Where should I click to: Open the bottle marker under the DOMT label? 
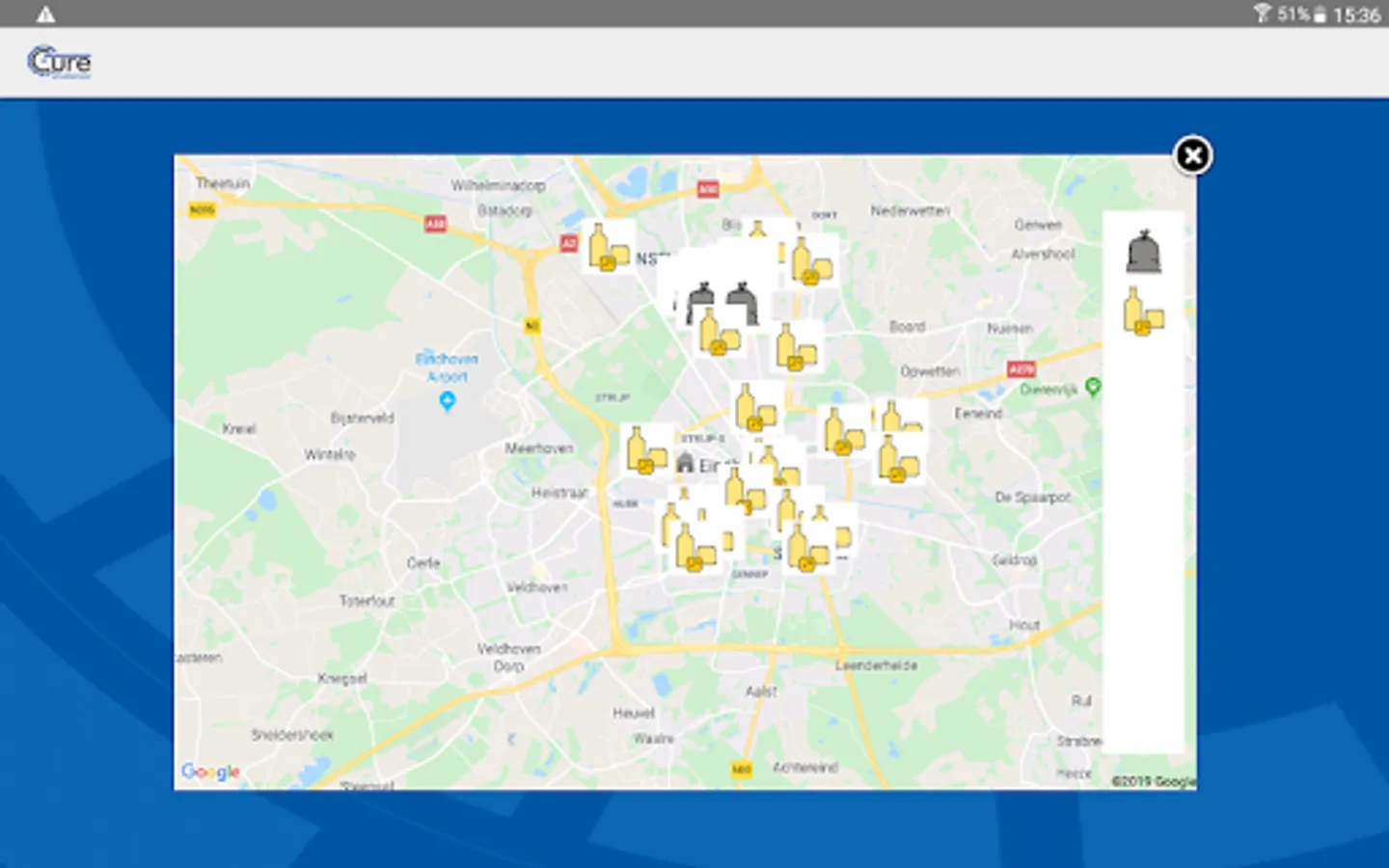(x=811, y=260)
